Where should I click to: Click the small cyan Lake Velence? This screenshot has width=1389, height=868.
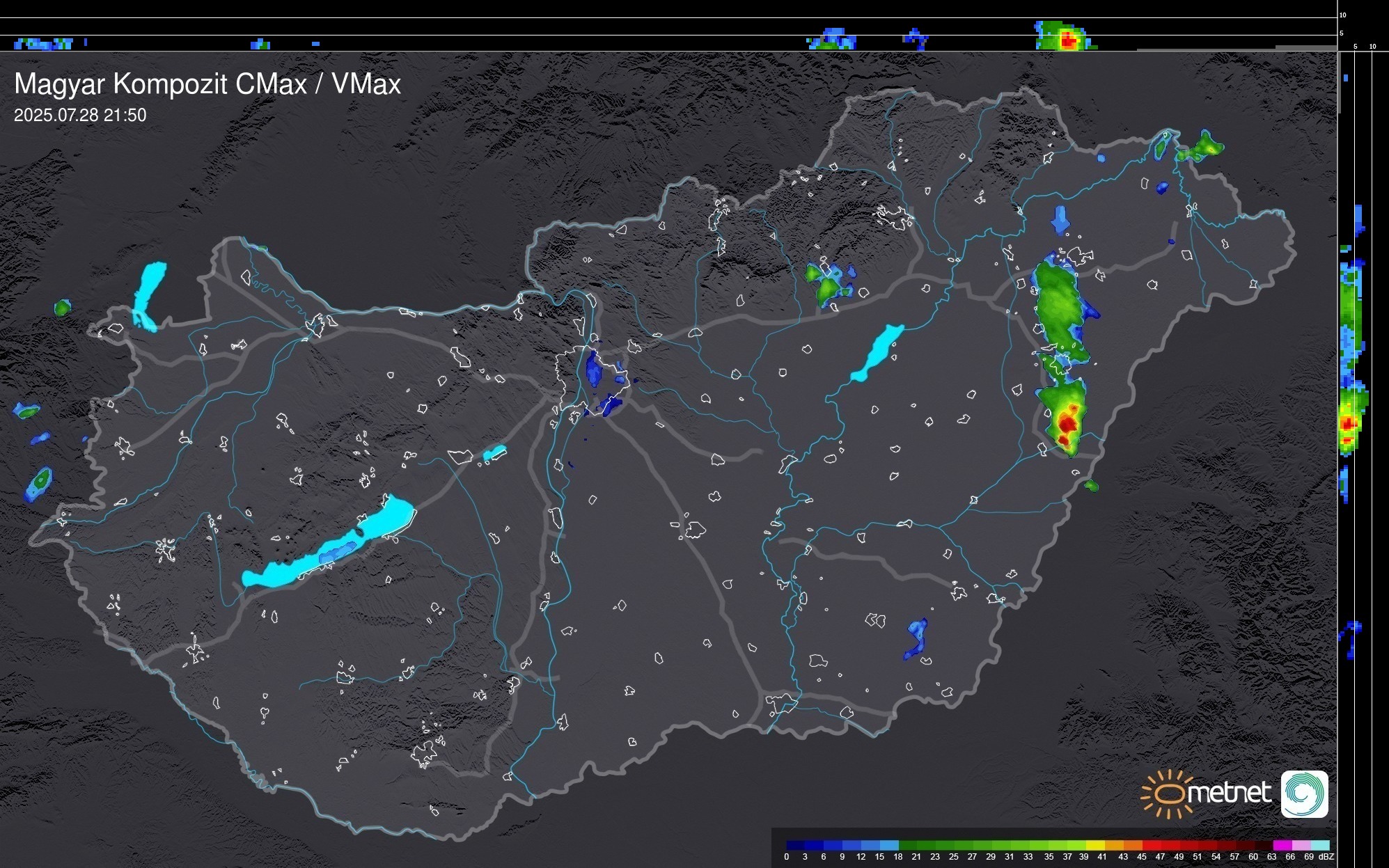(494, 453)
